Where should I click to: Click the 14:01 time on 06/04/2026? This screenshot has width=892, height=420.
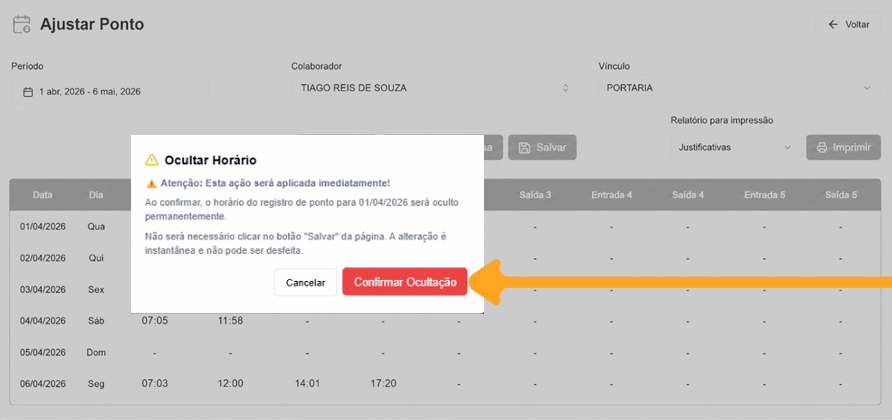coord(307,384)
